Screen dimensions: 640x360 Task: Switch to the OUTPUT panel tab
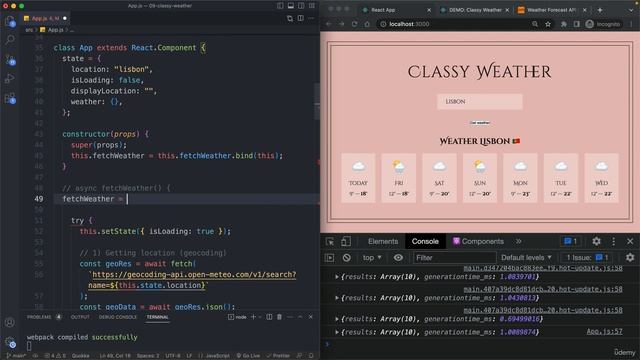(x=80, y=317)
